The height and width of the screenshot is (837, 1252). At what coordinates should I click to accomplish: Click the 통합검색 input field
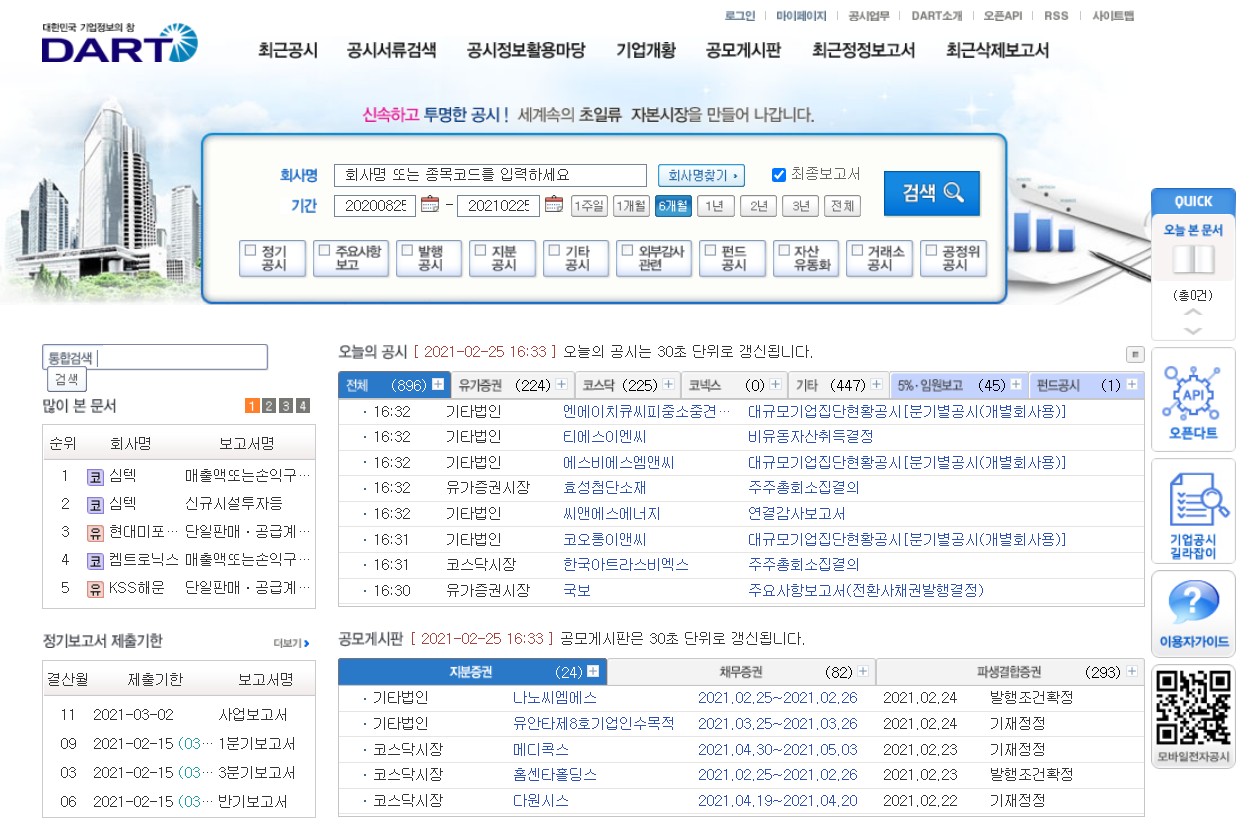pyautogui.click(x=155, y=357)
